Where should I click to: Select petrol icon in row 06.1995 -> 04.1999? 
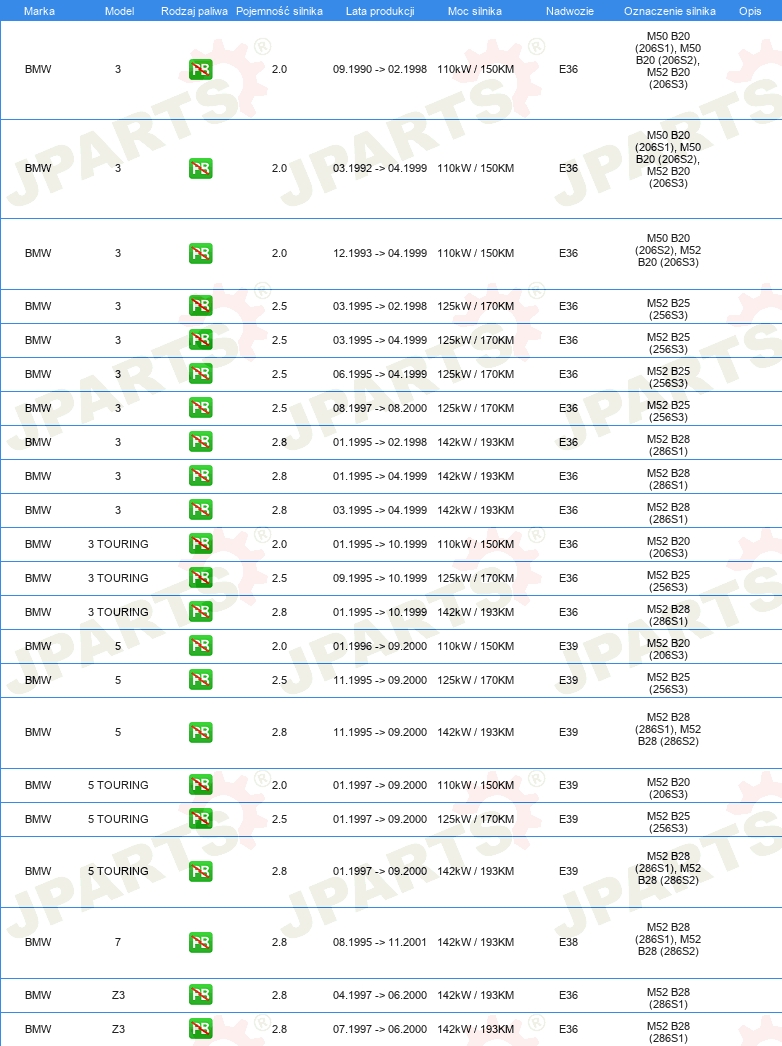201,374
